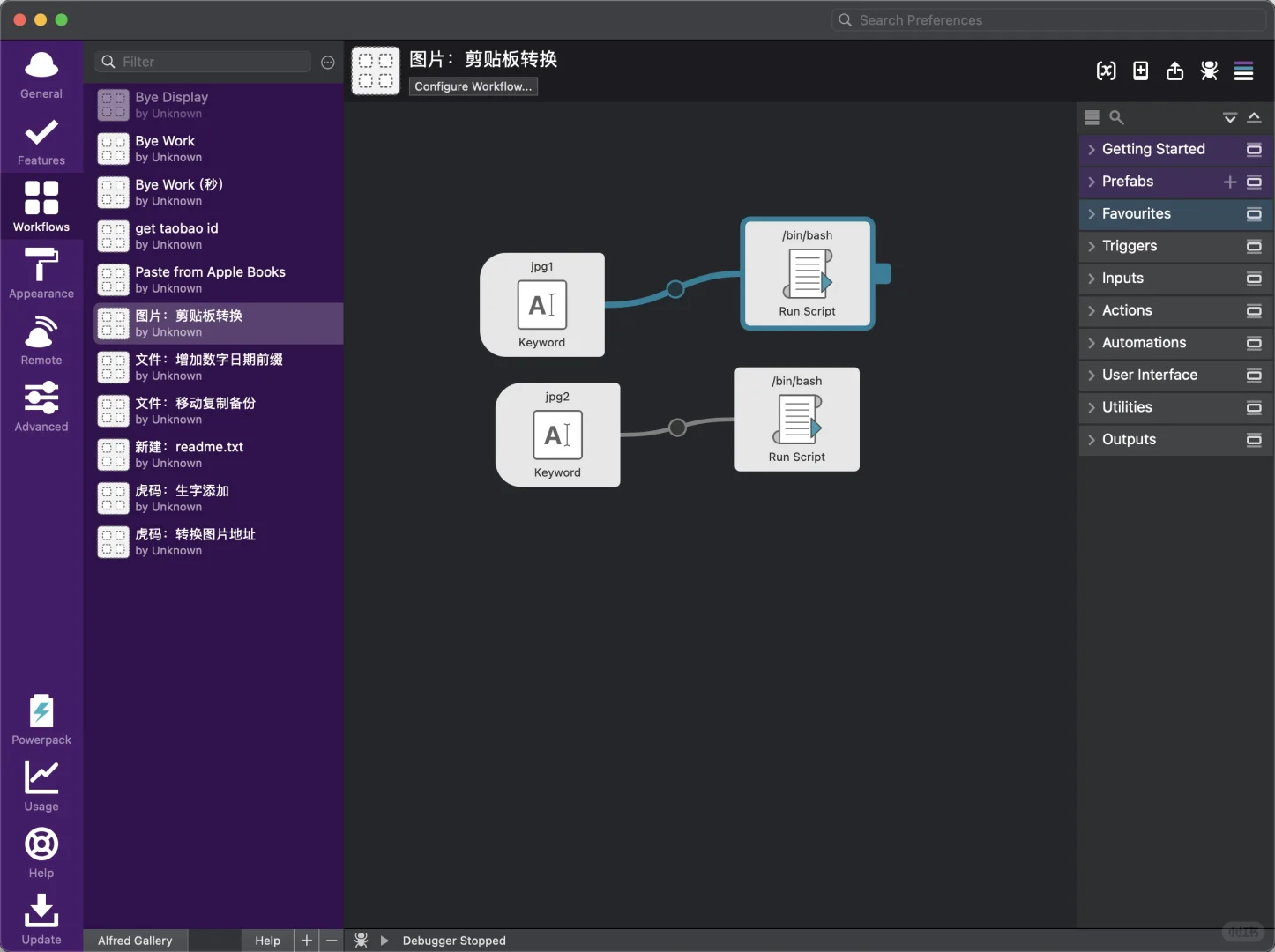Select the lower Run Script object
The width and height of the screenshot is (1275, 952).
[797, 420]
